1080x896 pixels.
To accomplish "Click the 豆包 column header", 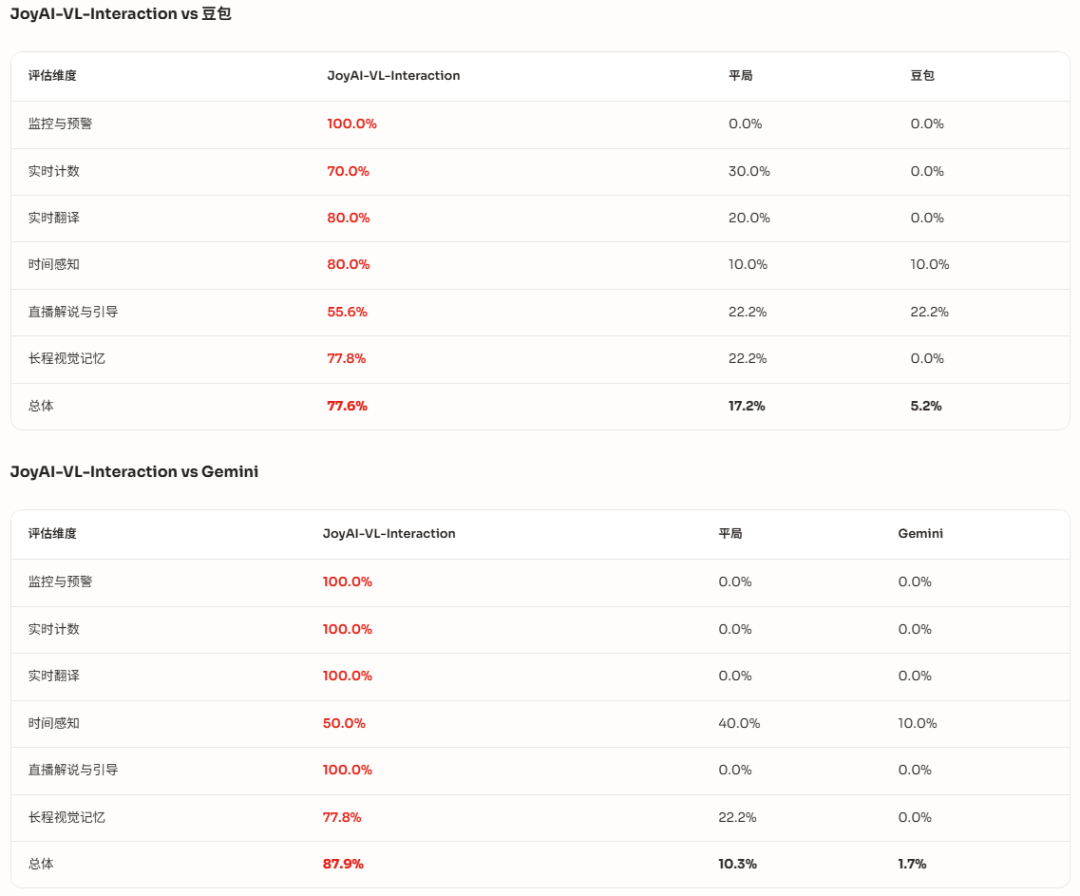I will pyautogui.click(x=922, y=76).
